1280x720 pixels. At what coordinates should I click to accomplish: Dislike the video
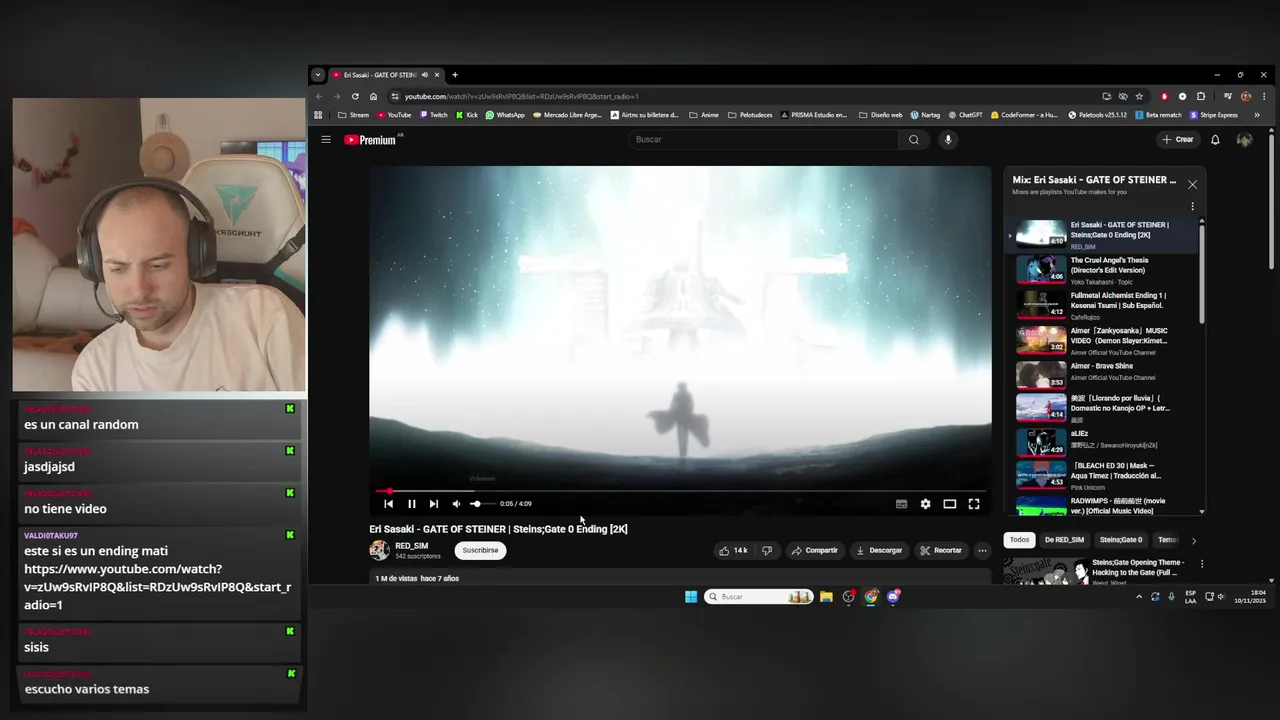[x=767, y=550]
